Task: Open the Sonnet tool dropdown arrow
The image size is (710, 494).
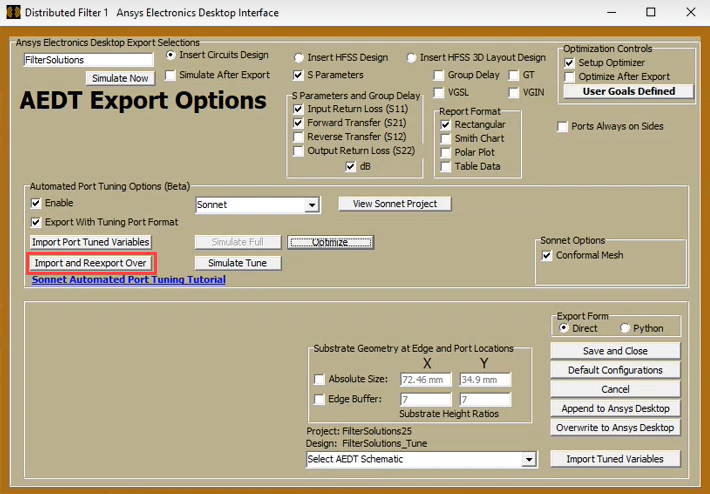Action: (x=312, y=205)
